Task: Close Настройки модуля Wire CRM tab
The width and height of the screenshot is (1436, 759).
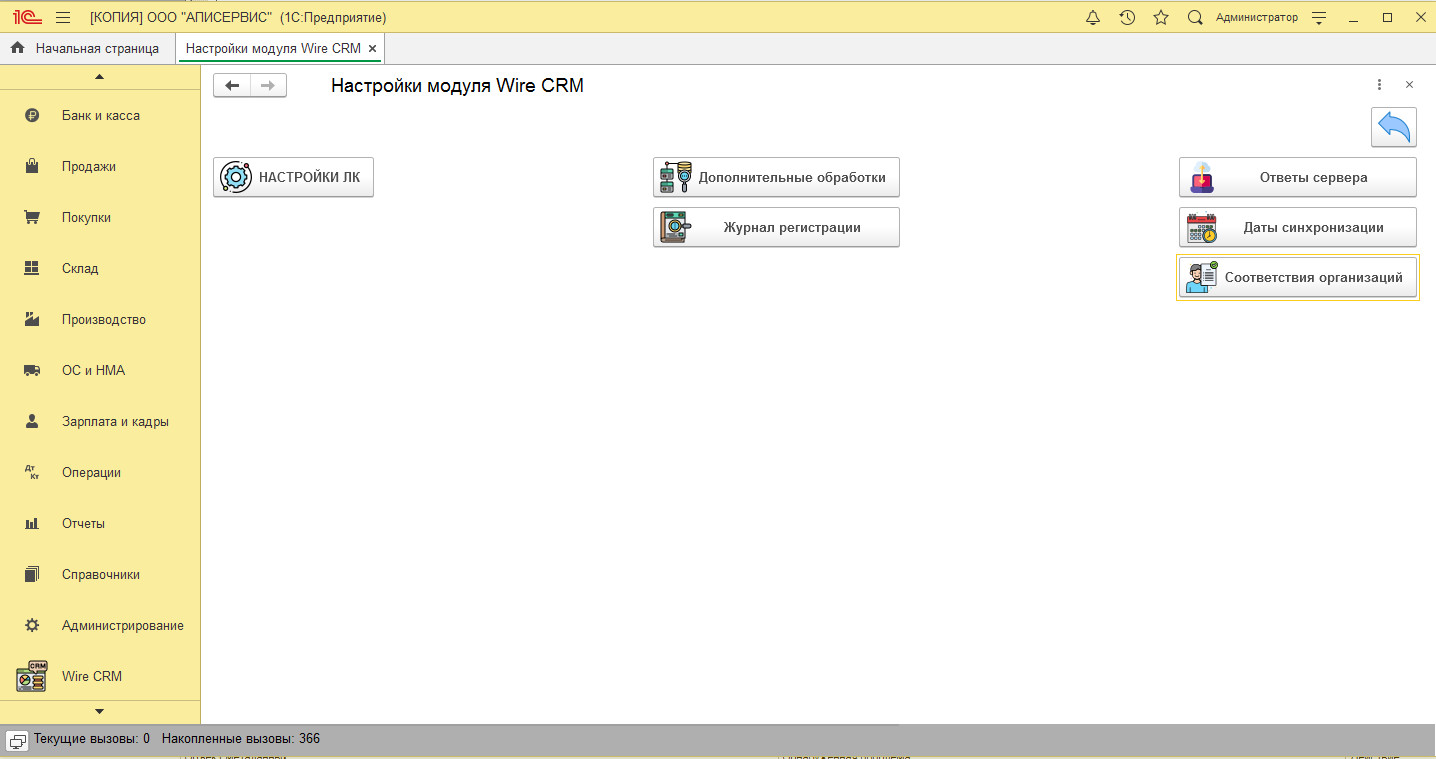Action: click(372, 48)
